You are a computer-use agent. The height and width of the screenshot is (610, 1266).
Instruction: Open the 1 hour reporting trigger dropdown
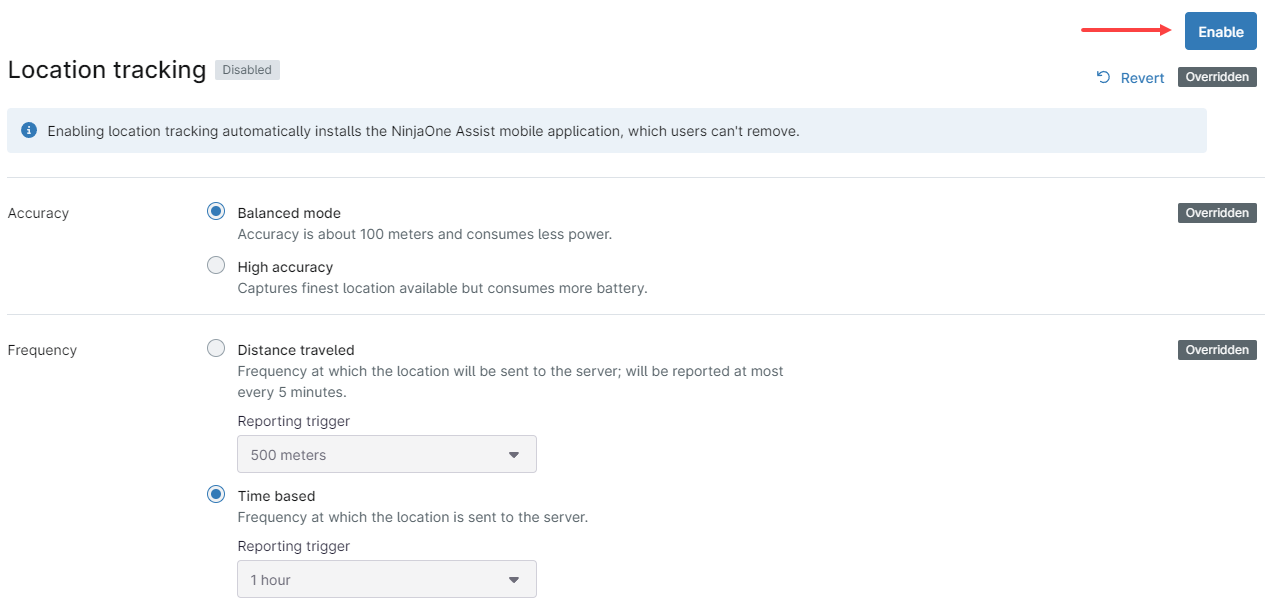pos(387,579)
